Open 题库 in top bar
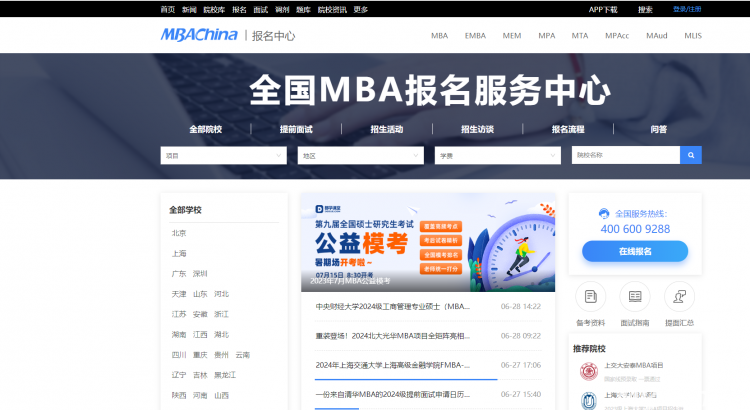The width and height of the screenshot is (750, 410). 303,10
